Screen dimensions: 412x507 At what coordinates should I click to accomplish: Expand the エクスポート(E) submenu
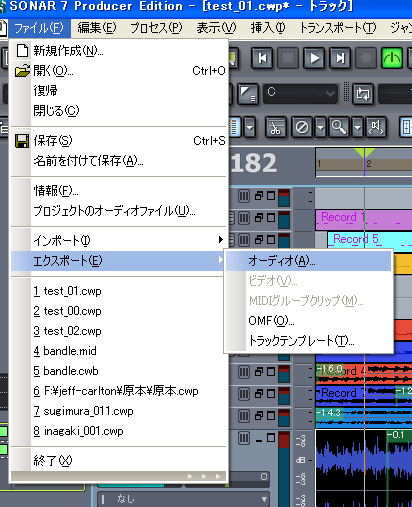117,261
